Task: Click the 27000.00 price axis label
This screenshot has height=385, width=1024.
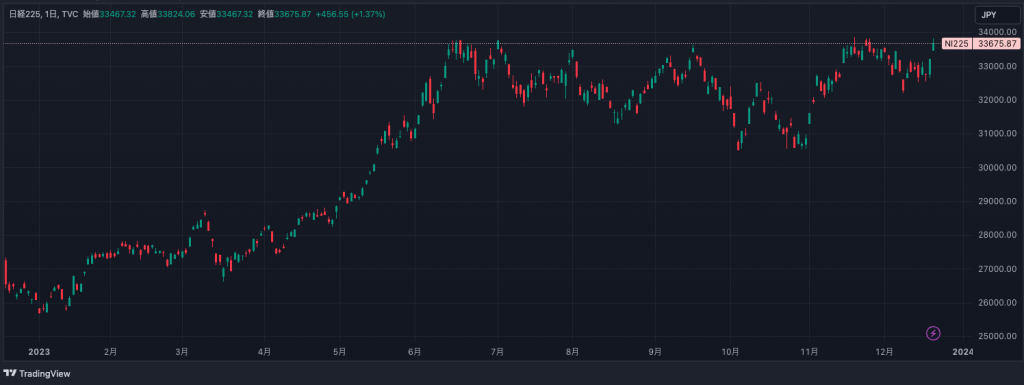Action: [x=997, y=269]
